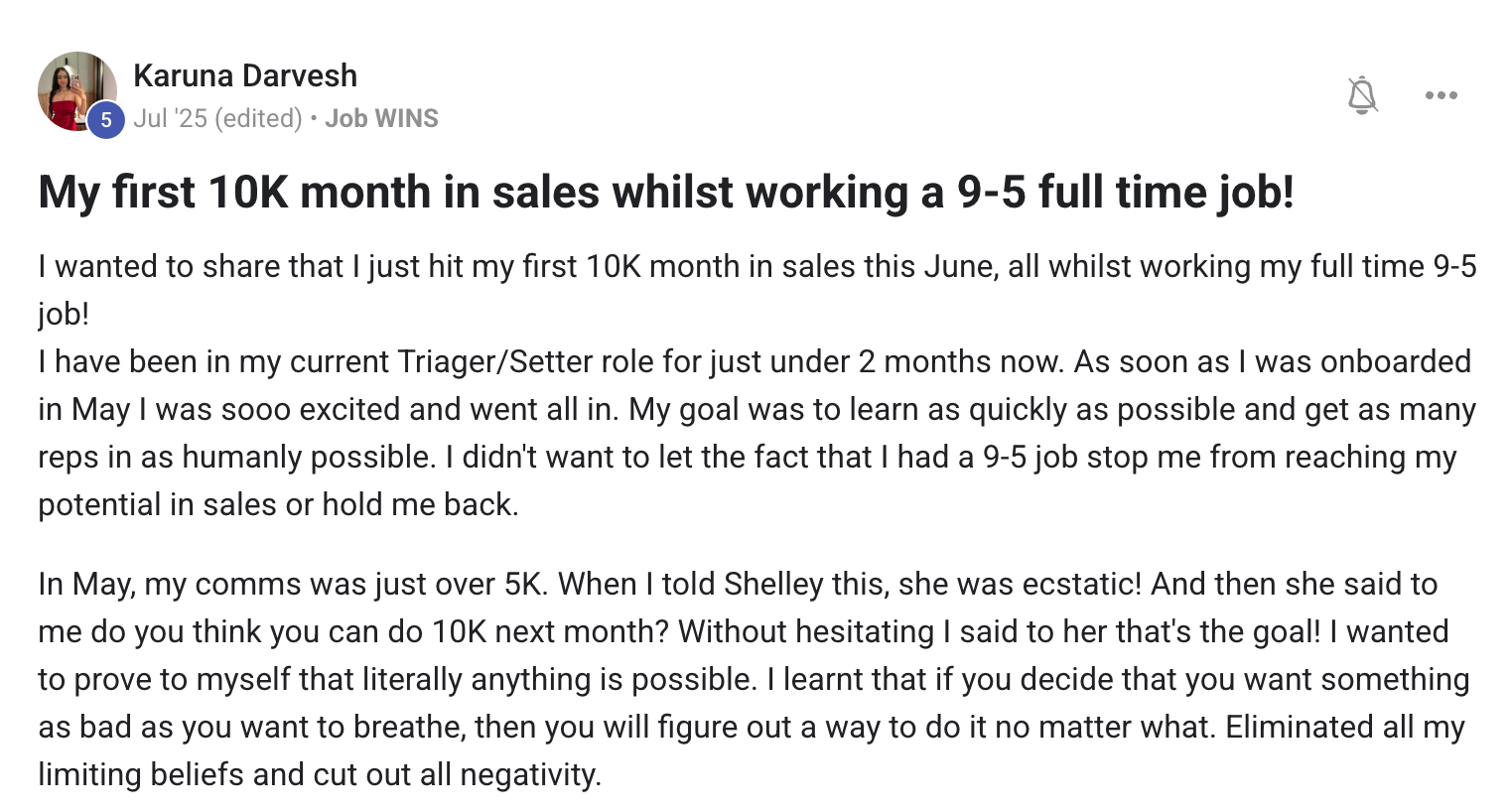This screenshot has height=812, width=1511.
Task: Click the Jul '25 post timestamp
Action: [170, 118]
